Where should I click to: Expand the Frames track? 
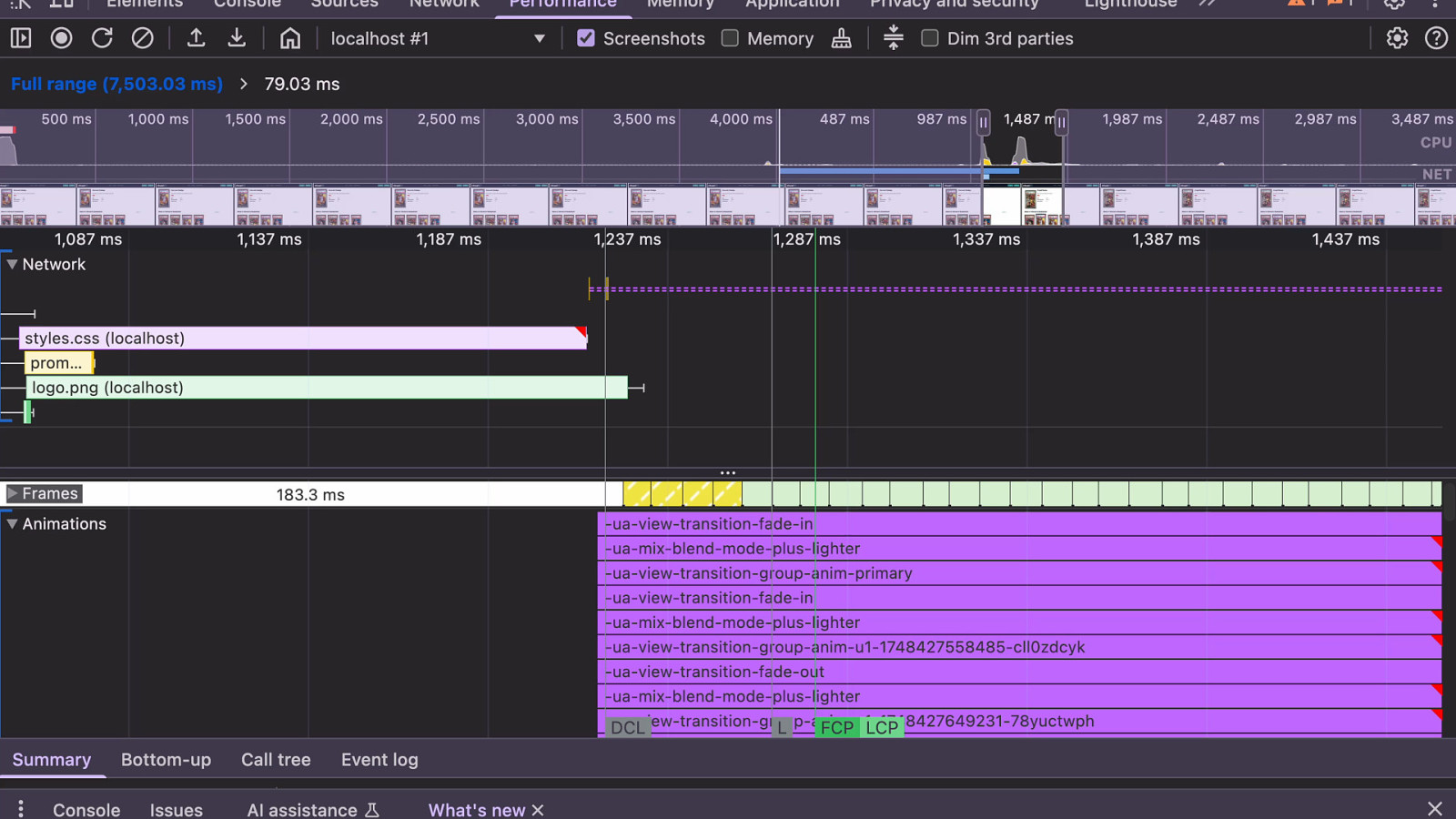12,493
